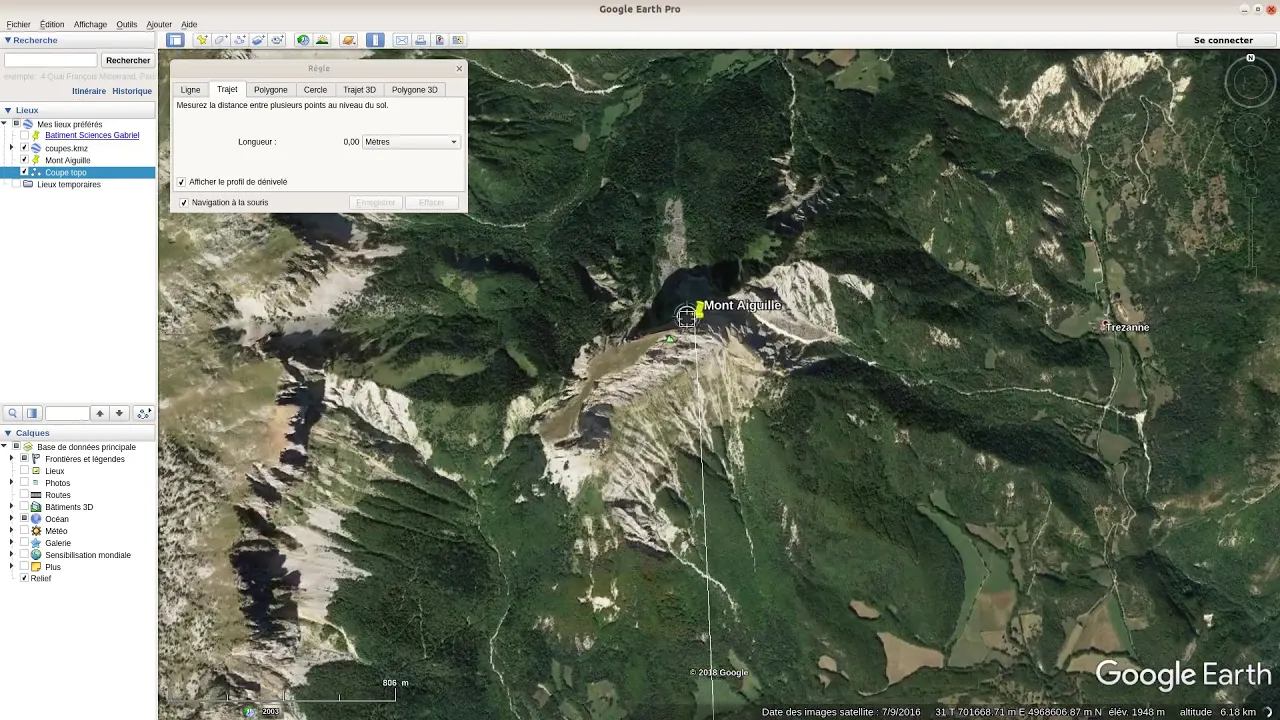
Task: Click the magnifier search icon in Lieux panel
Action: click(x=13, y=413)
